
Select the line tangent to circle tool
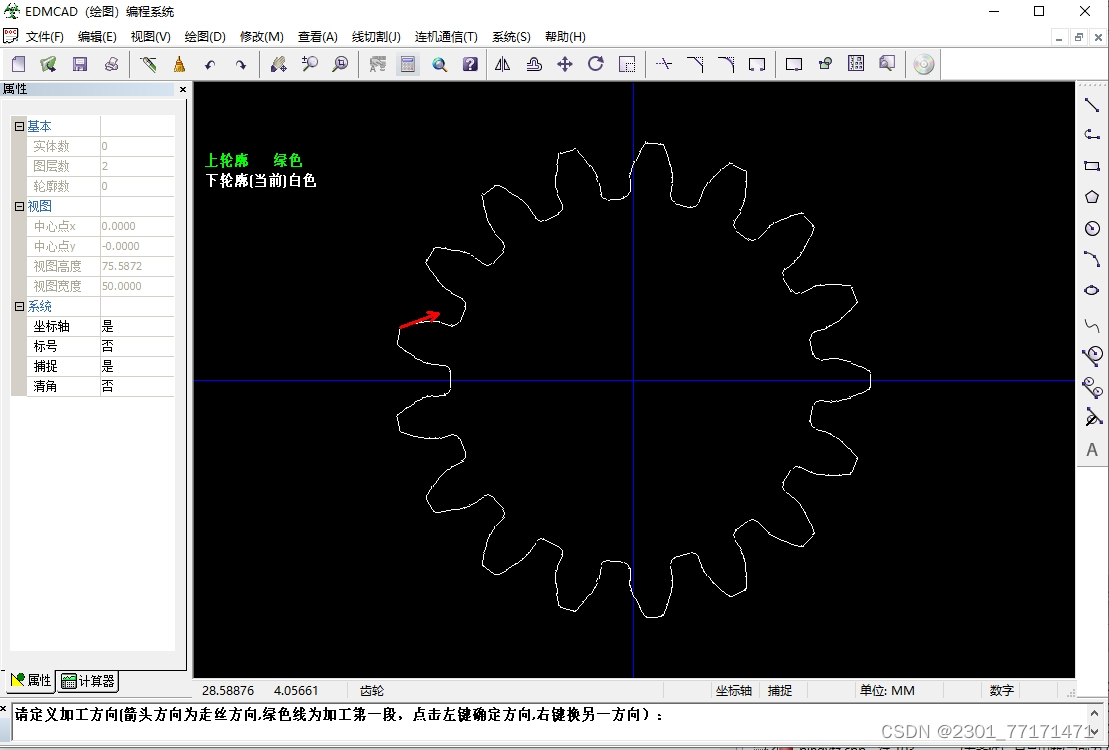tap(1092, 356)
